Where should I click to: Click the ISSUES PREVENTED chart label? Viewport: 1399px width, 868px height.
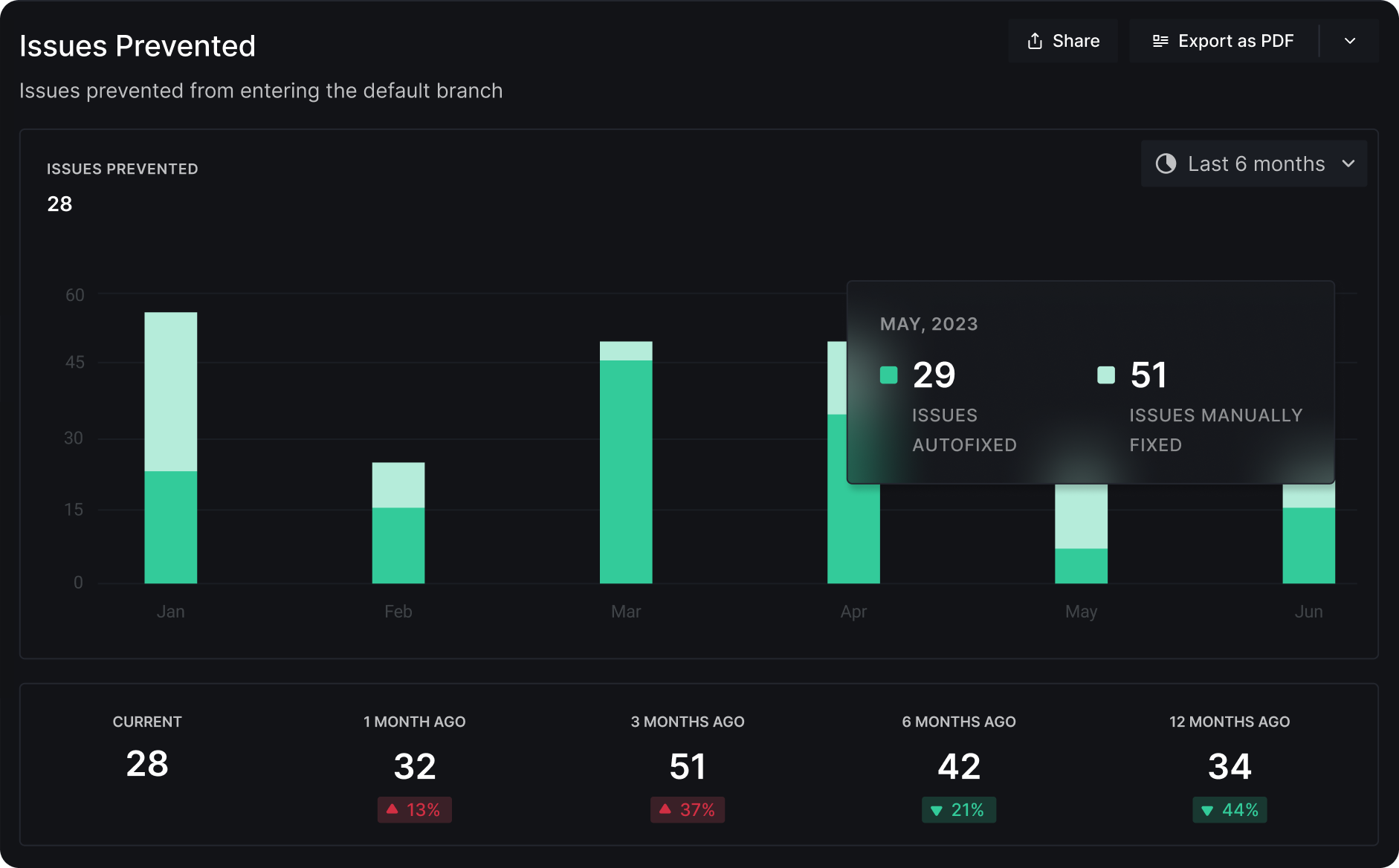coord(123,169)
